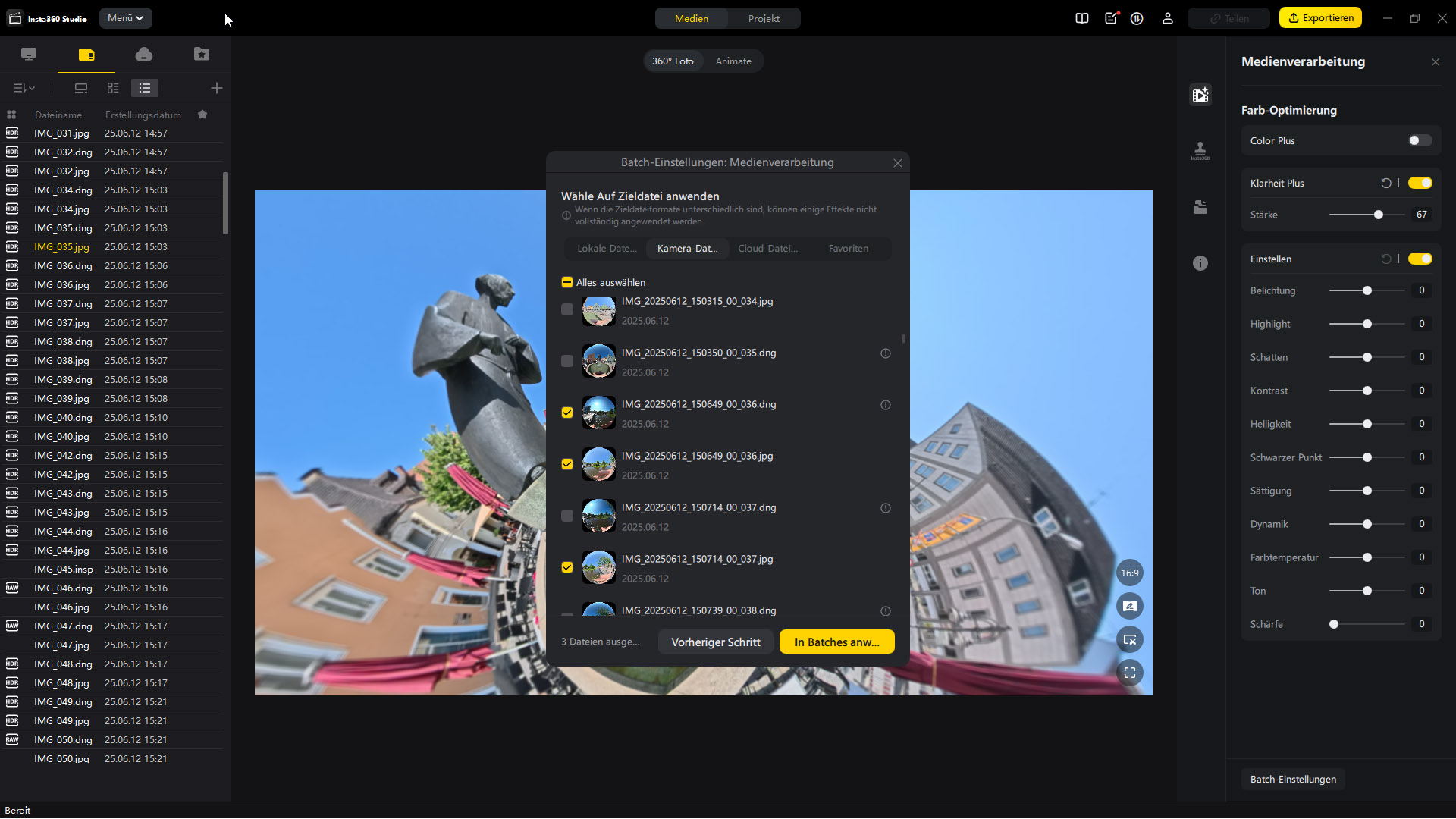Switch to list view icon
Image resolution: width=1456 pixels, height=819 pixels.
[x=144, y=89]
